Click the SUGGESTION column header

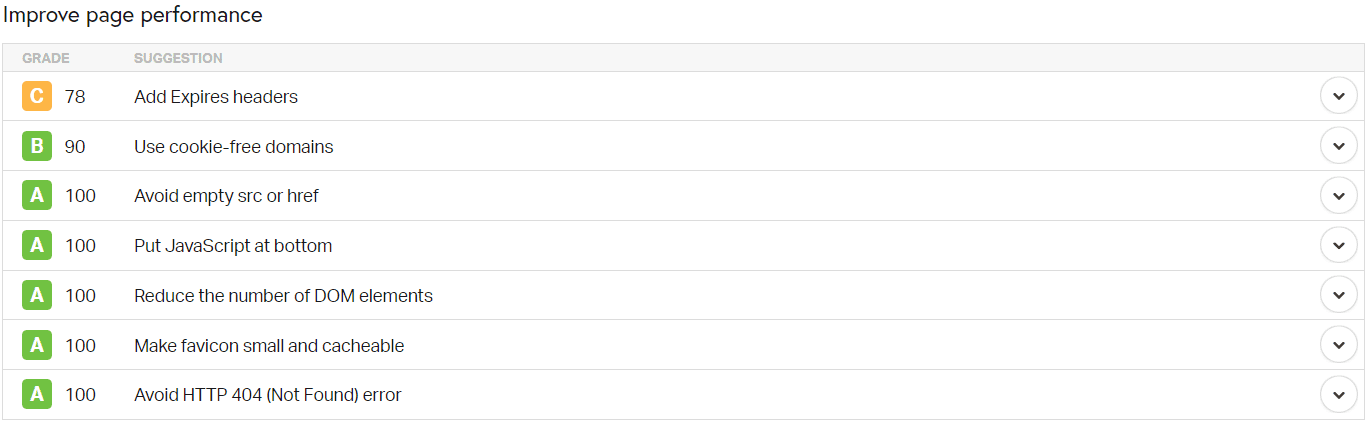[x=178, y=59]
